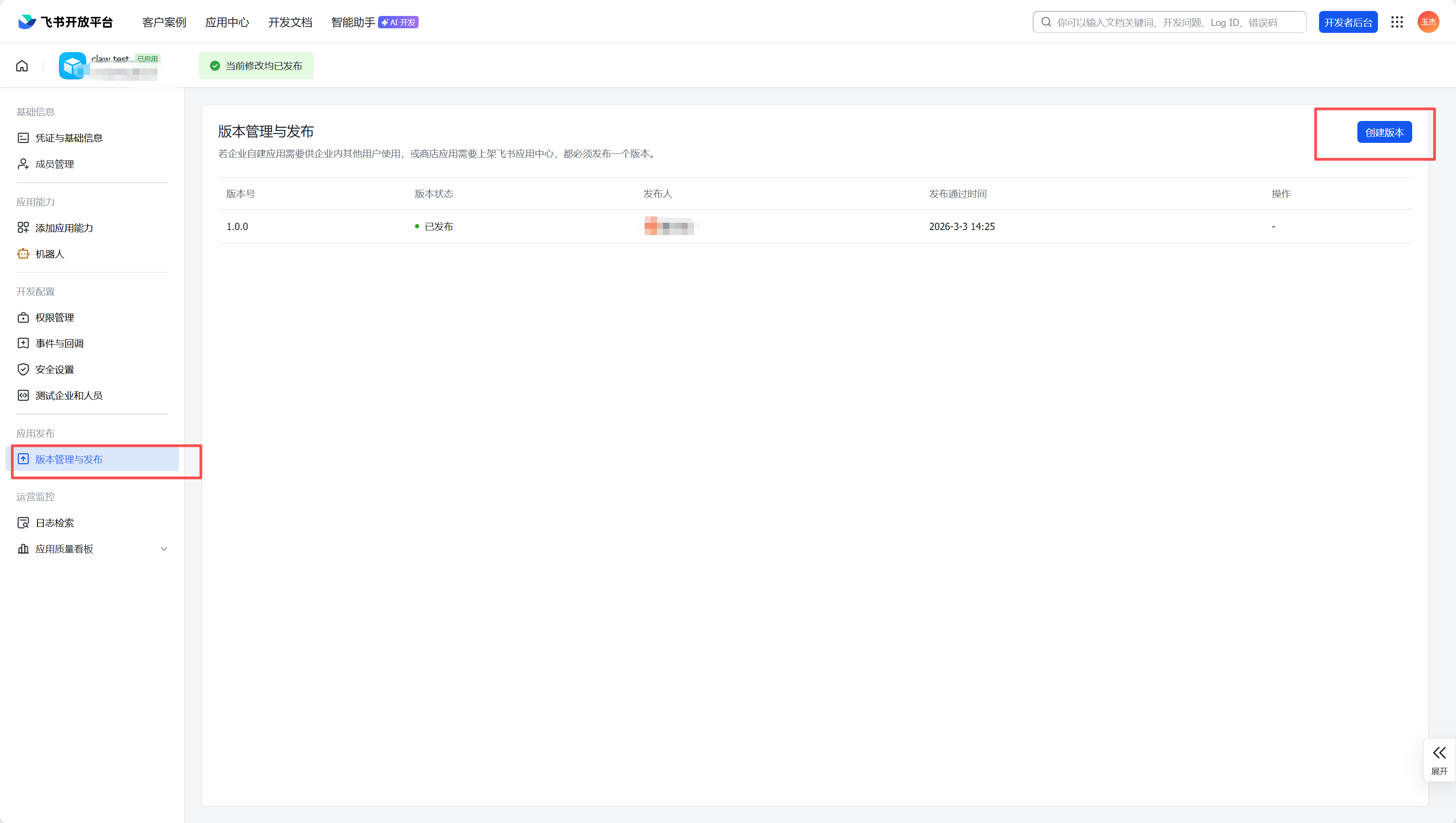Open 安全设置 shield item in sidebar

54,369
